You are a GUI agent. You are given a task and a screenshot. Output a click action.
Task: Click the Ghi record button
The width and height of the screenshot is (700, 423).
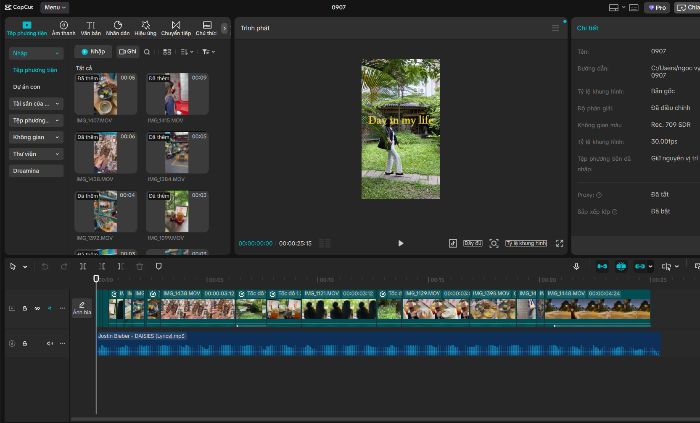(x=128, y=52)
